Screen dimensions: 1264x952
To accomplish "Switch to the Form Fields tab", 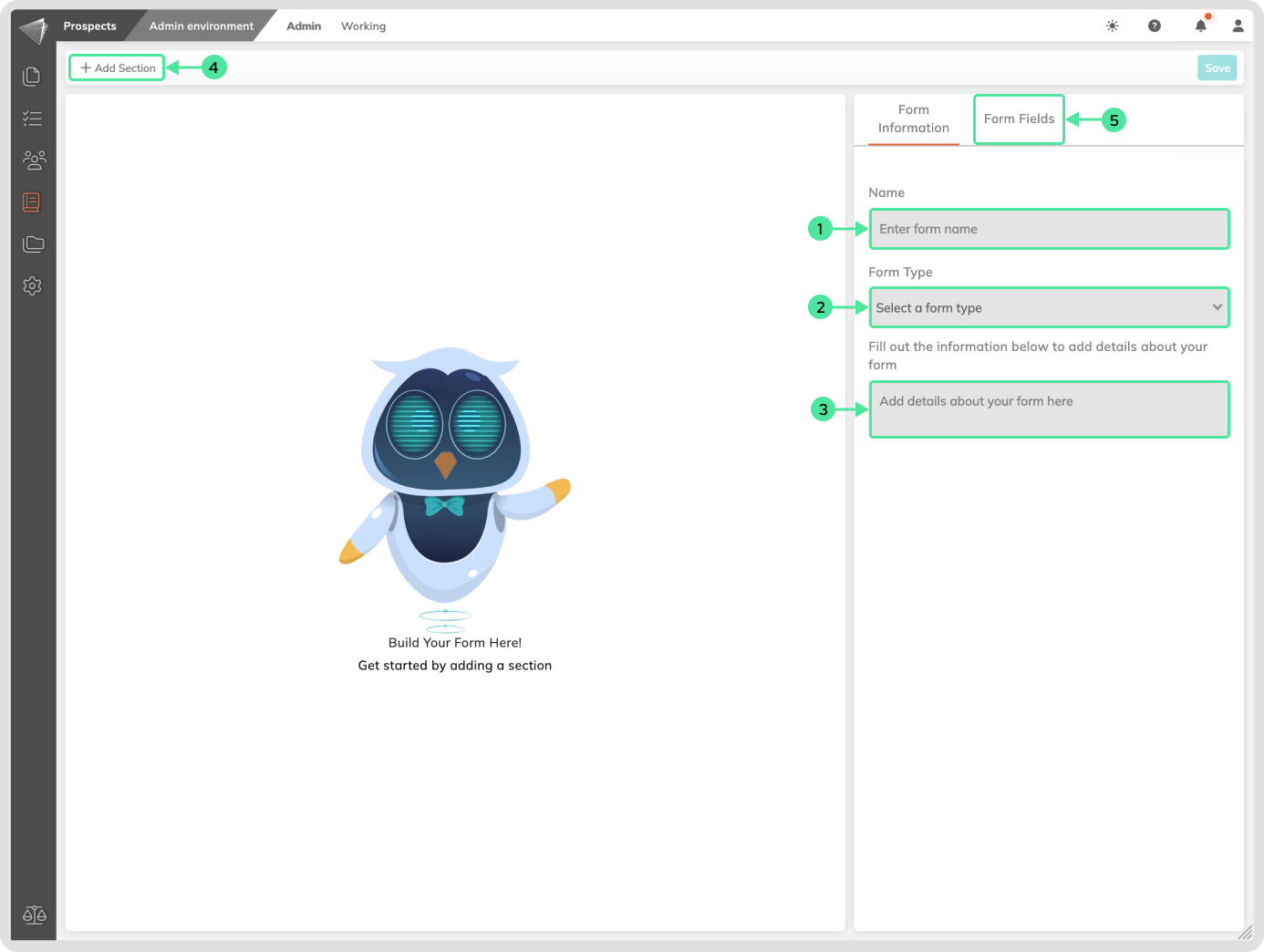I will click(1019, 119).
